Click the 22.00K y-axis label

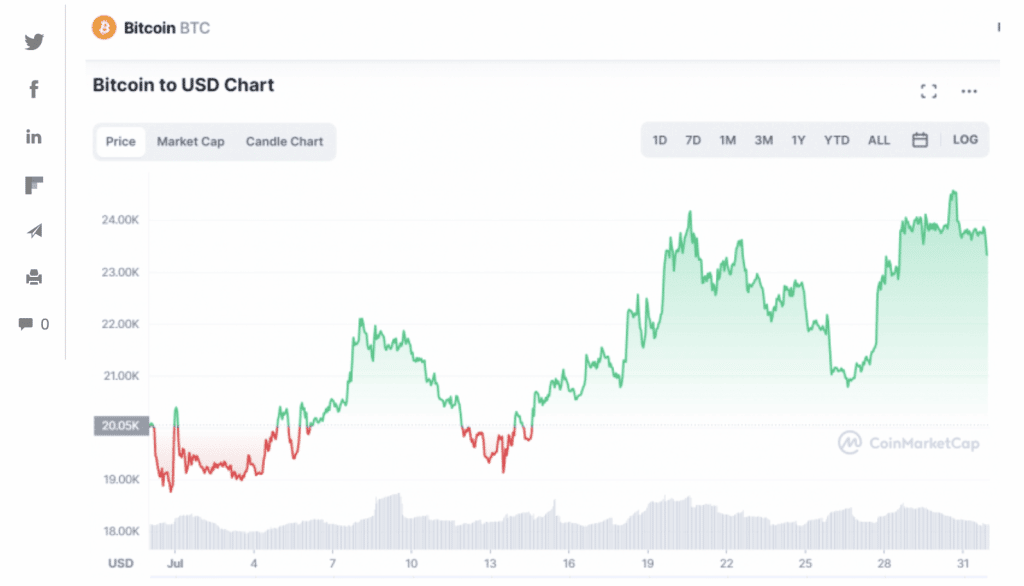[120, 324]
